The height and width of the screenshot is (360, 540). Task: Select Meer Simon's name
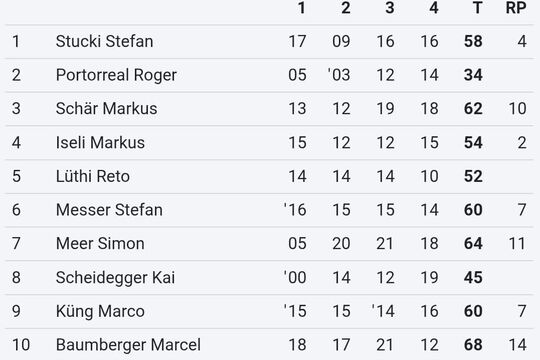pos(100,244)
